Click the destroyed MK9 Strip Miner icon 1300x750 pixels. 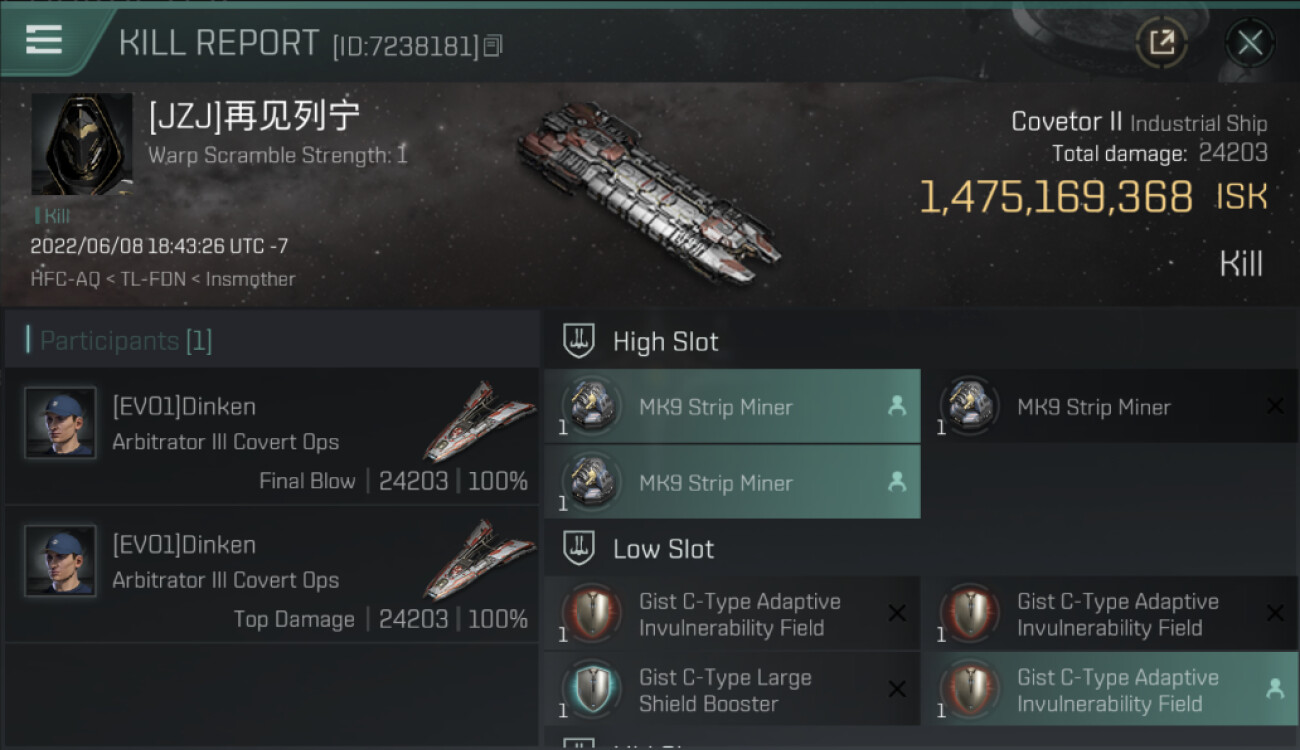[x=969, y=407]
